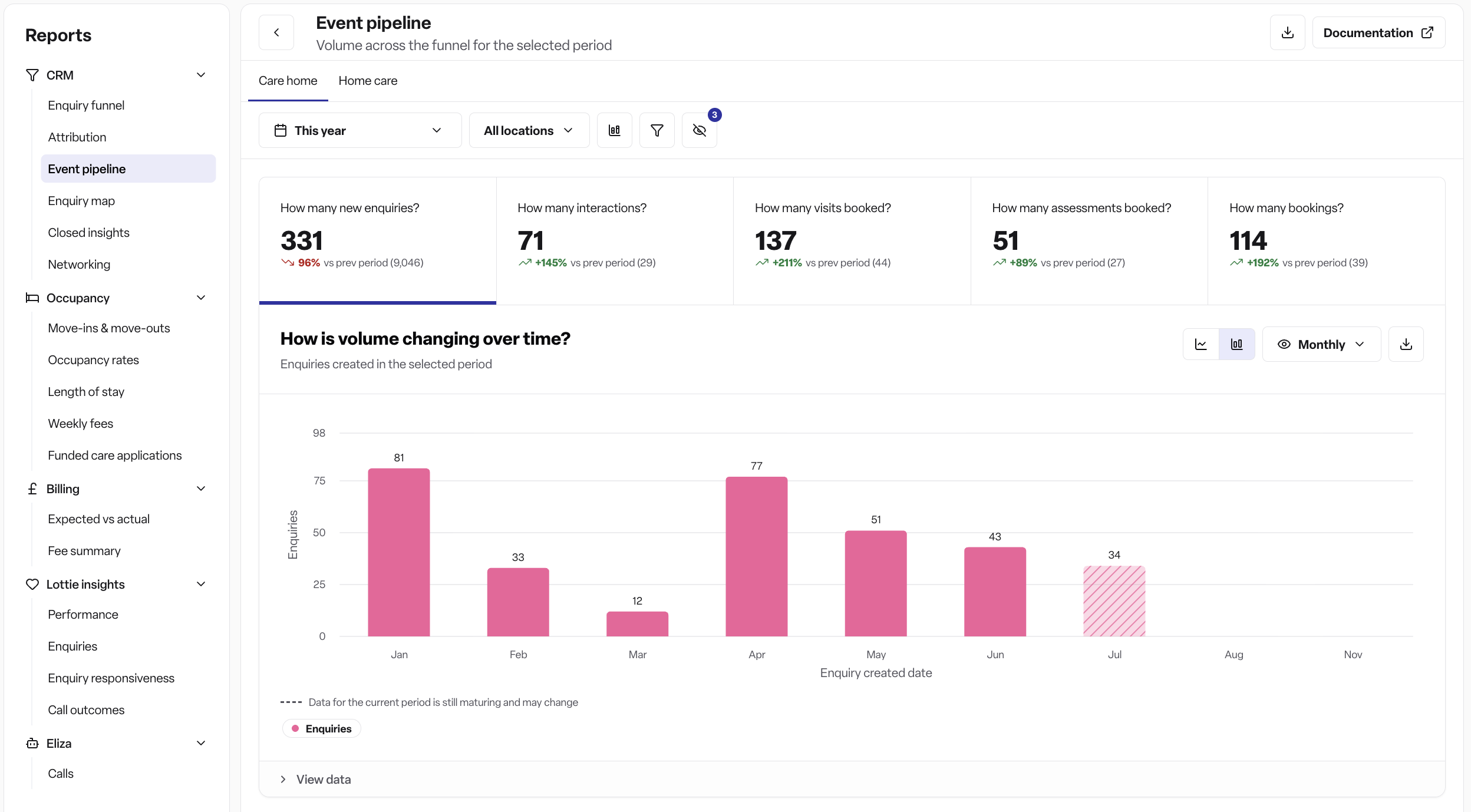The width and height of the screenshot is (1471, 812).
Task: Open the This year date dropdown
Action: pos(360,130)
